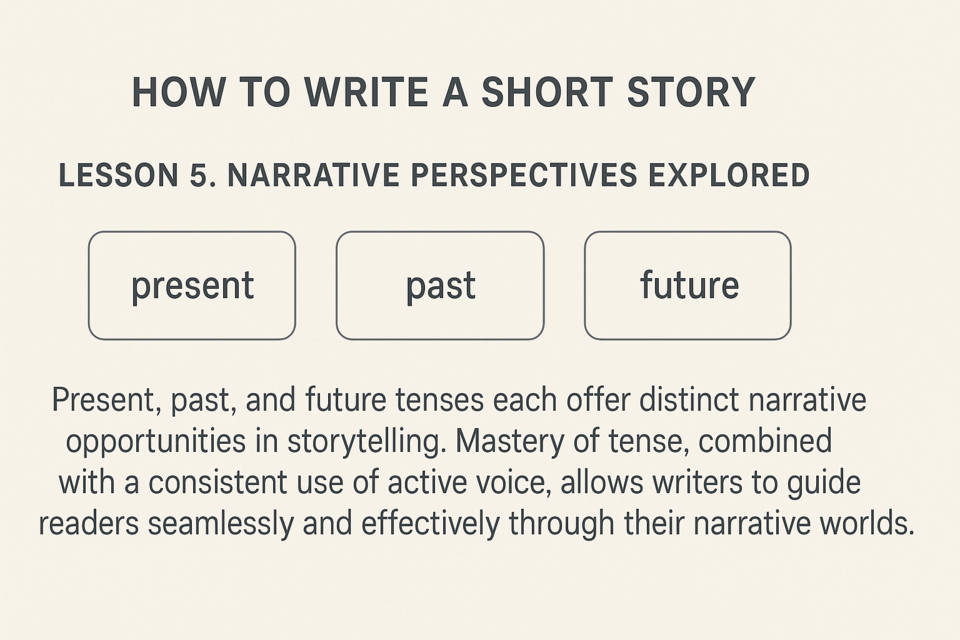The height and width of the screenshot is (640, 960).
Task: Click the "Lesson 5" subtitle heading
Action: coord(434,175)
